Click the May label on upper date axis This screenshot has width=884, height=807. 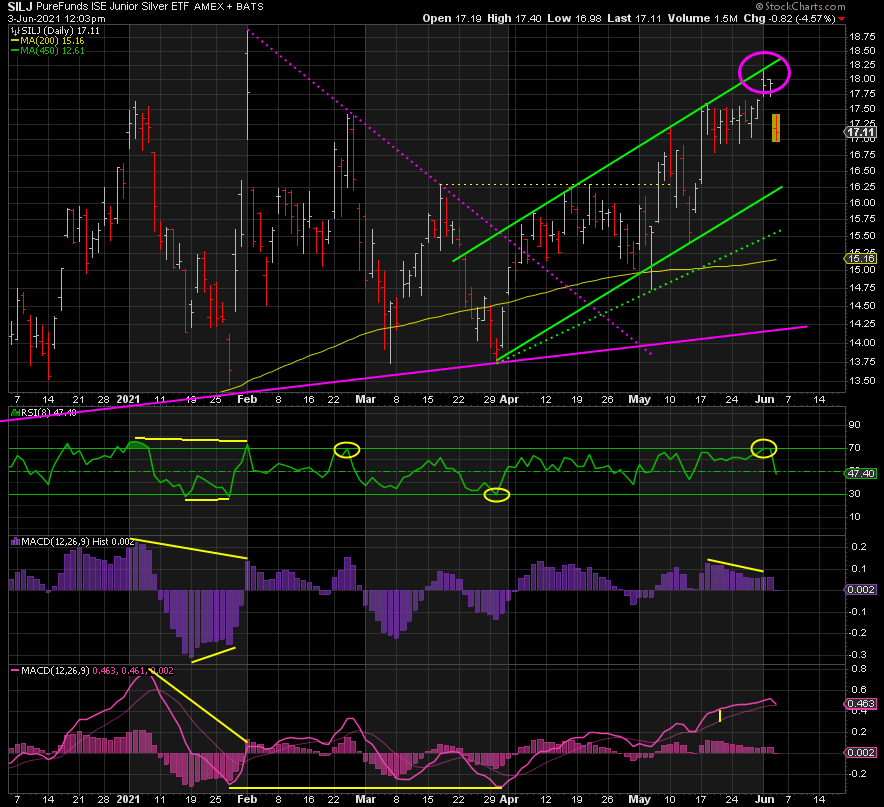pos(639,399)
